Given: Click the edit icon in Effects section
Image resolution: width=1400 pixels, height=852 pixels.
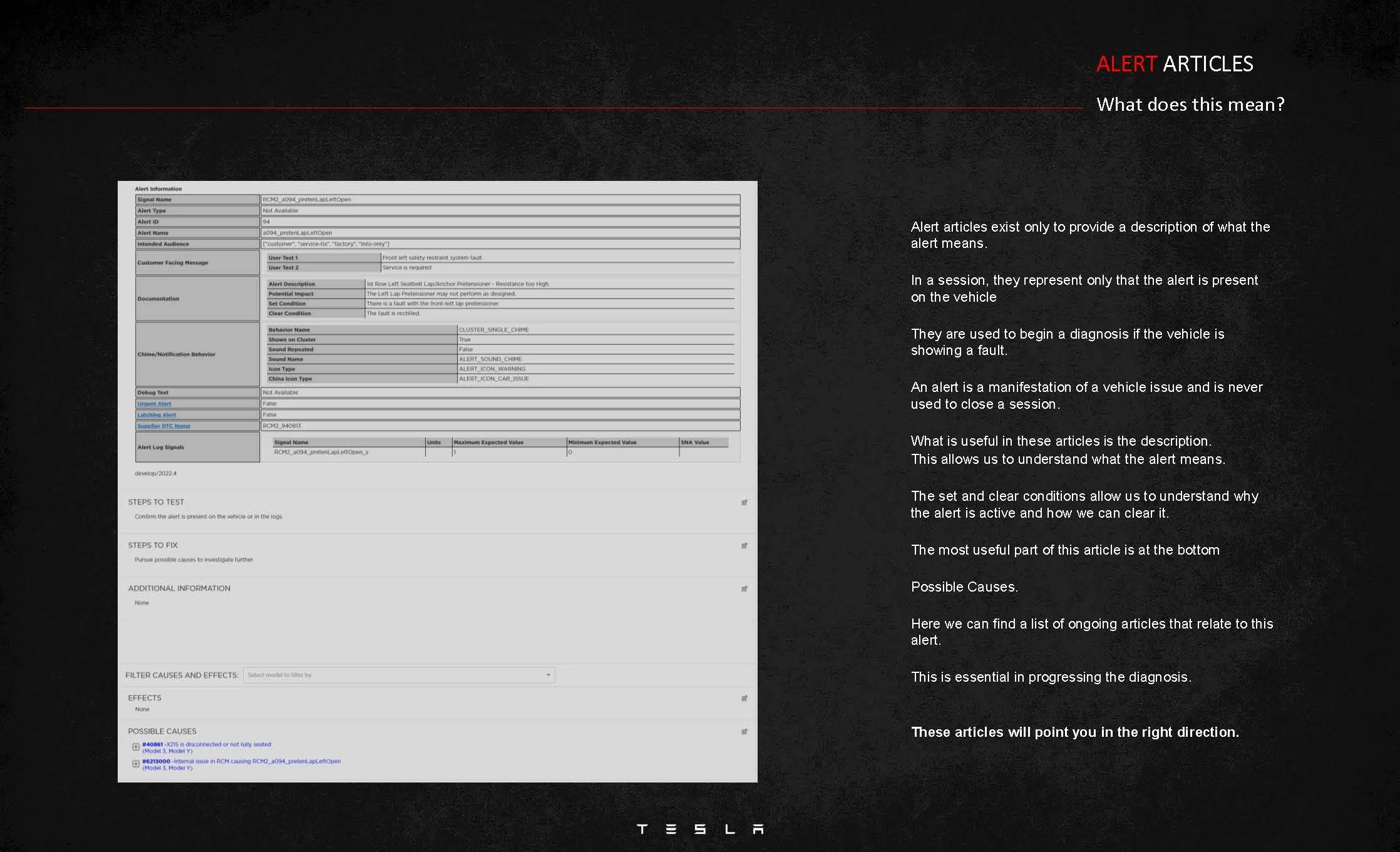Looking at the screenshot, I should [744, 699].
